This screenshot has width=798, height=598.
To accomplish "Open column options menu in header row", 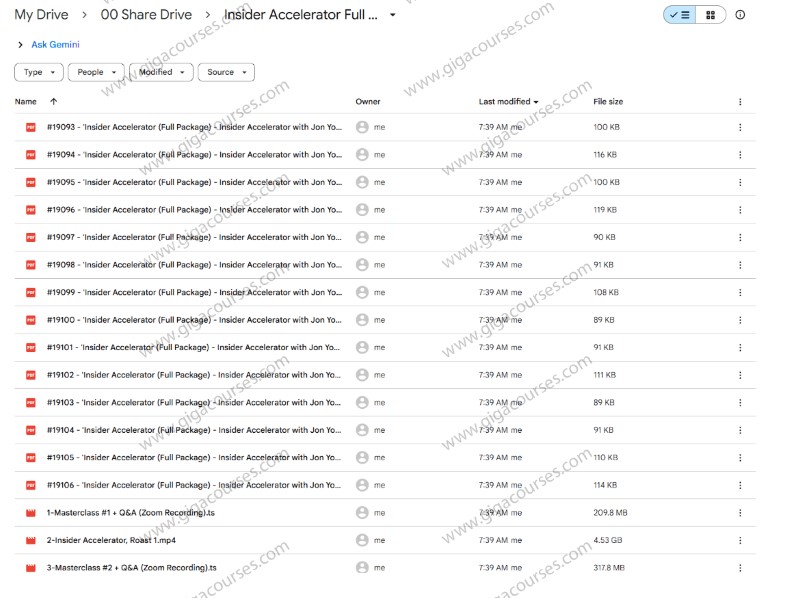I will point(740,101).
